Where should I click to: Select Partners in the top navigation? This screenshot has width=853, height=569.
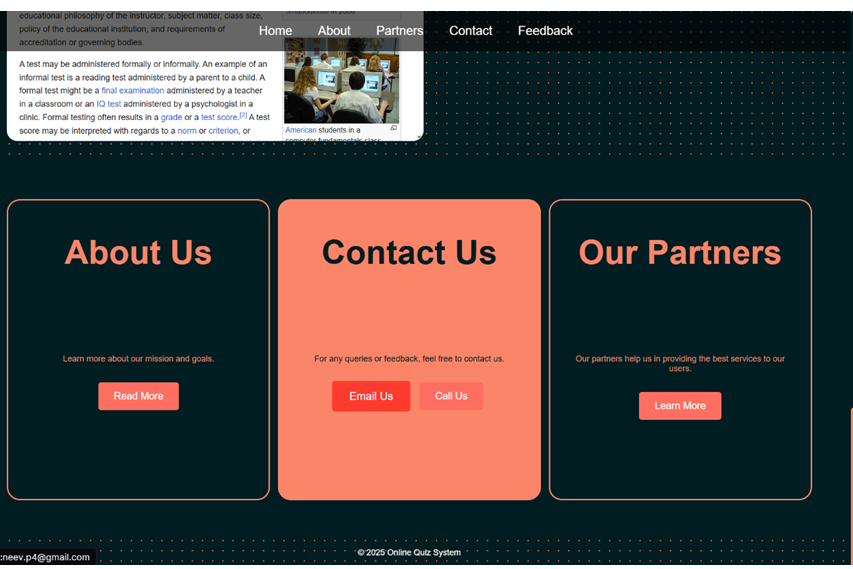click(399, 31)
